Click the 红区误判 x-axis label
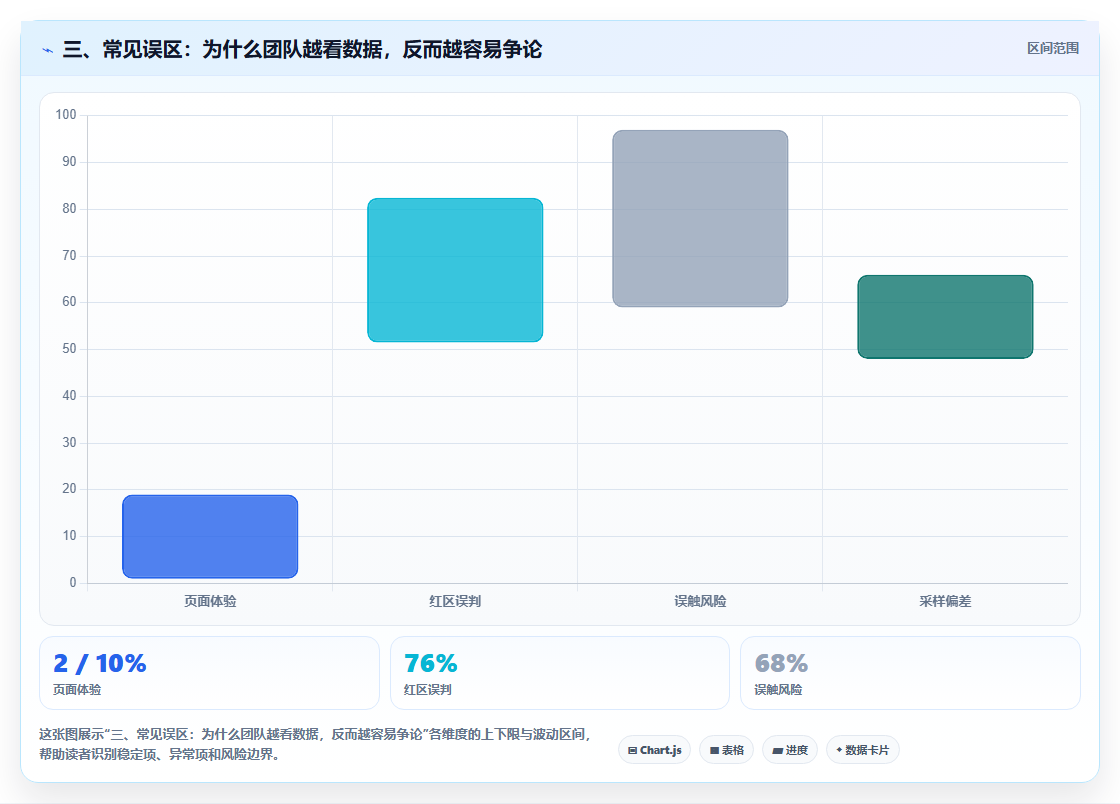Screen dimensions: 1120x804 coord(455,601)
